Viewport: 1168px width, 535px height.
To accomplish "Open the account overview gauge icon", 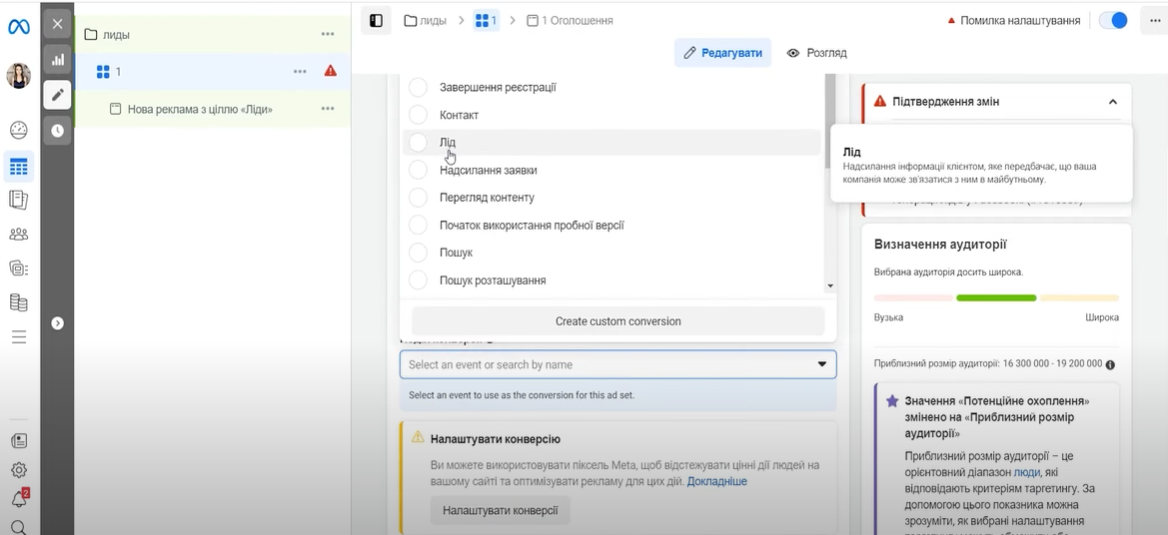I will coord(19,130).
